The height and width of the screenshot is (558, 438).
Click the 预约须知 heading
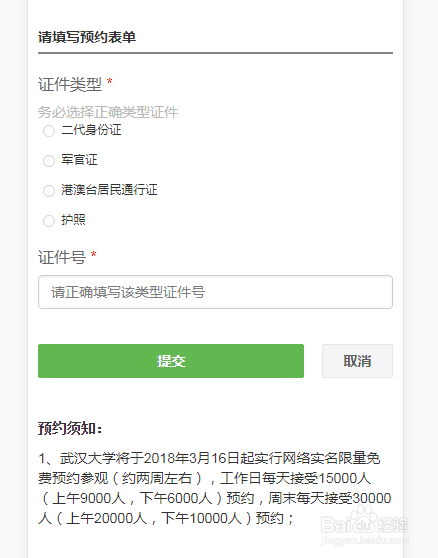[70, 428]
